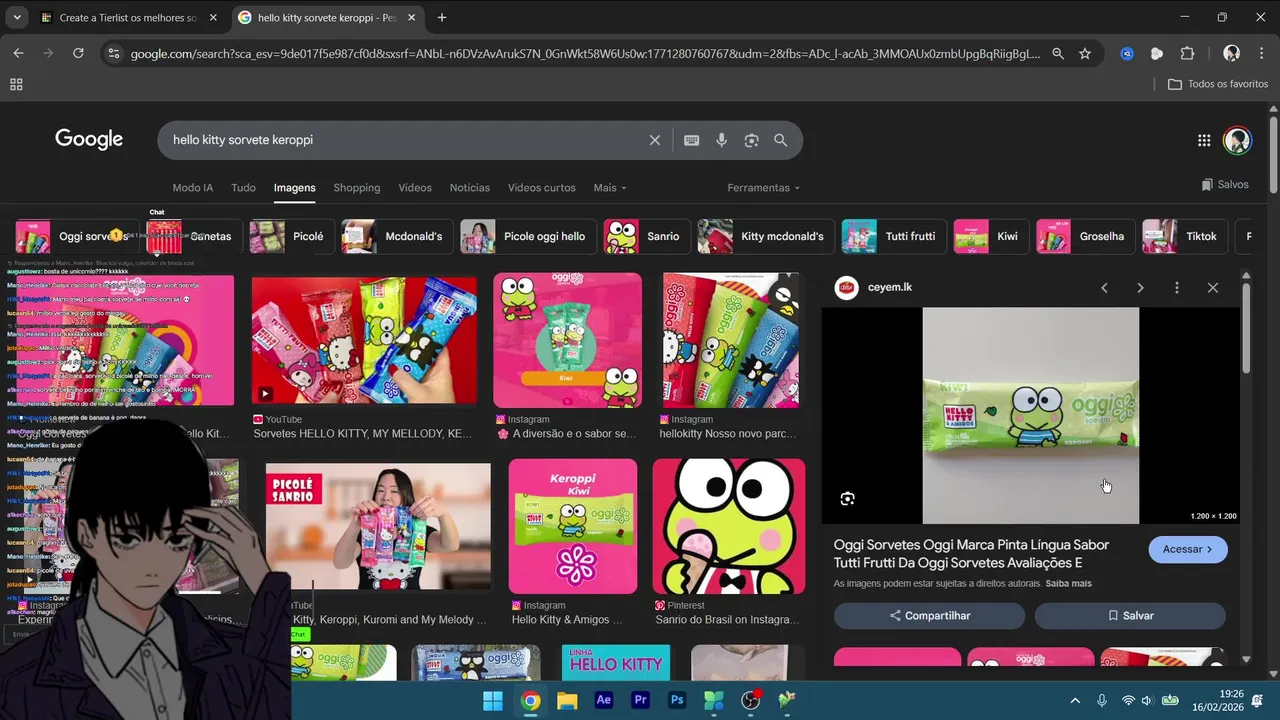Click the Acessar button in preview panel
This screenshot has width=1280, height=720.
(1188, 550)
